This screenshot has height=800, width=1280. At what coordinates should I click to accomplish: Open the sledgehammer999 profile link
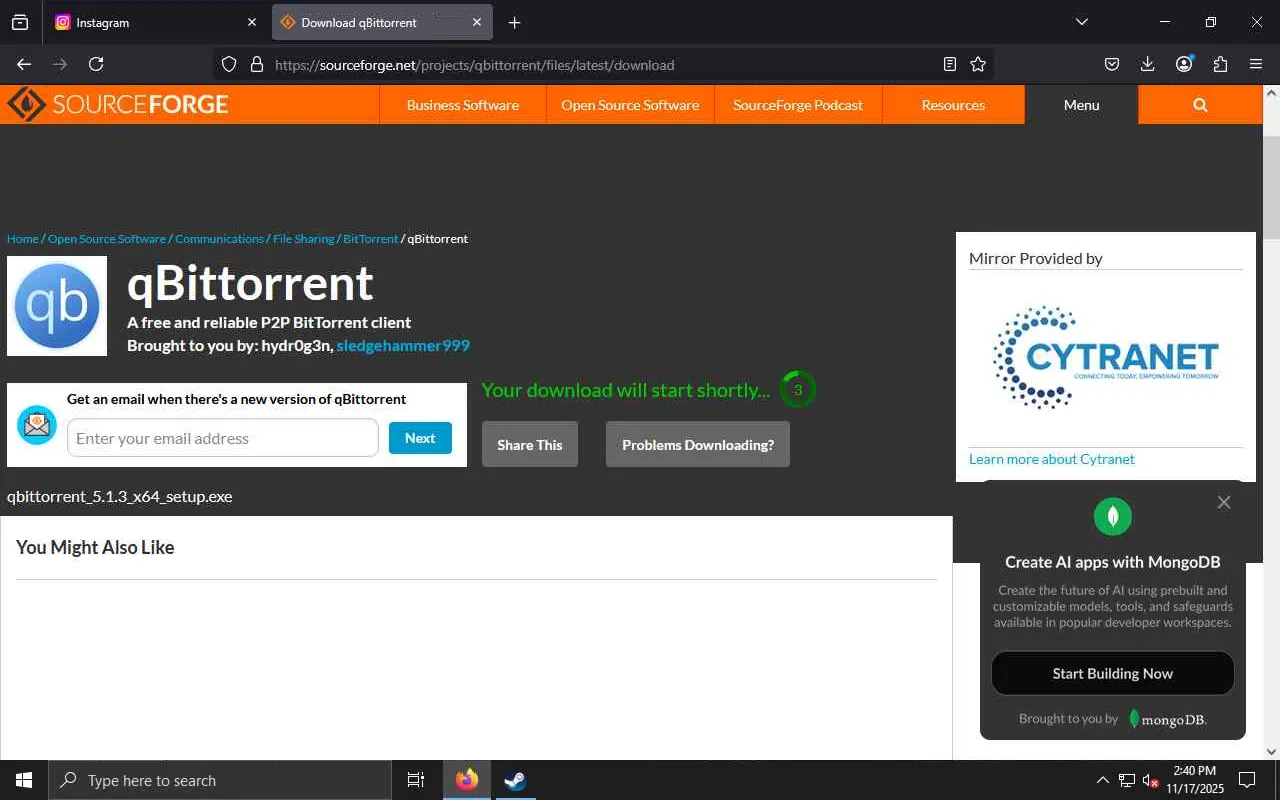(x=403, y=345)
